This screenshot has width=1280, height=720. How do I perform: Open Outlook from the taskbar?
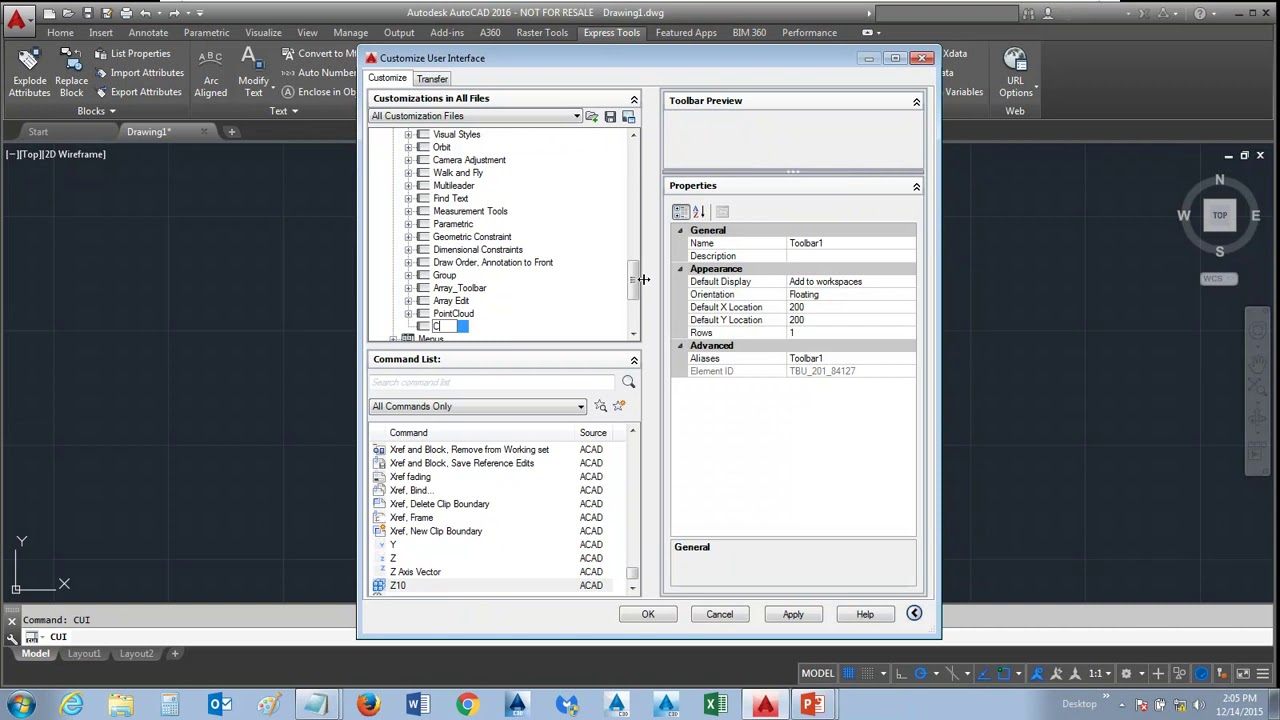coord(219,705)
